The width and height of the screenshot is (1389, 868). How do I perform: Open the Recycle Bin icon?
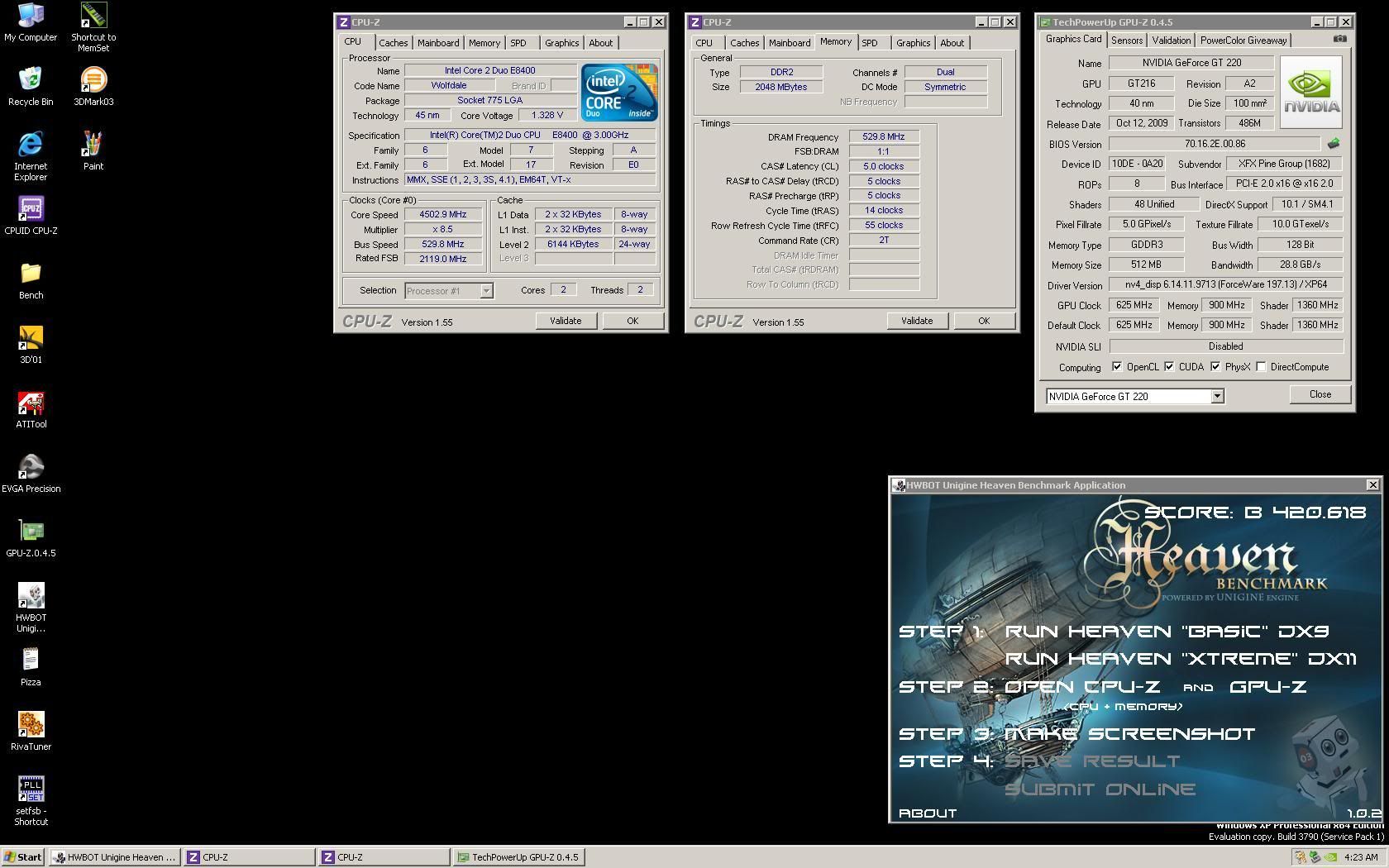(x=31, y=87)
